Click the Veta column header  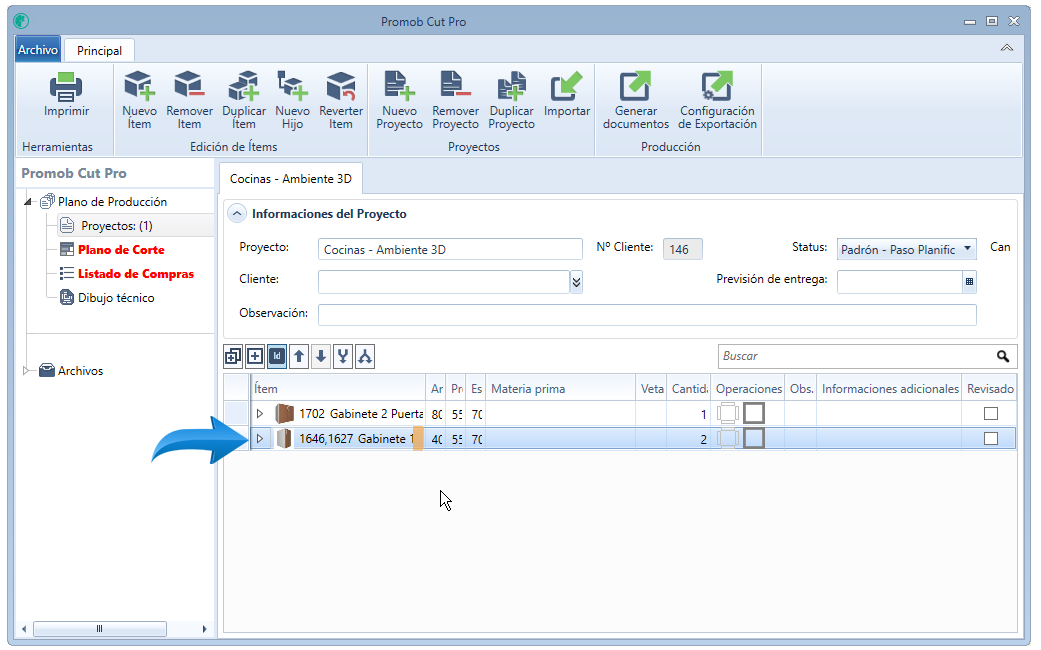click(651, 388)
